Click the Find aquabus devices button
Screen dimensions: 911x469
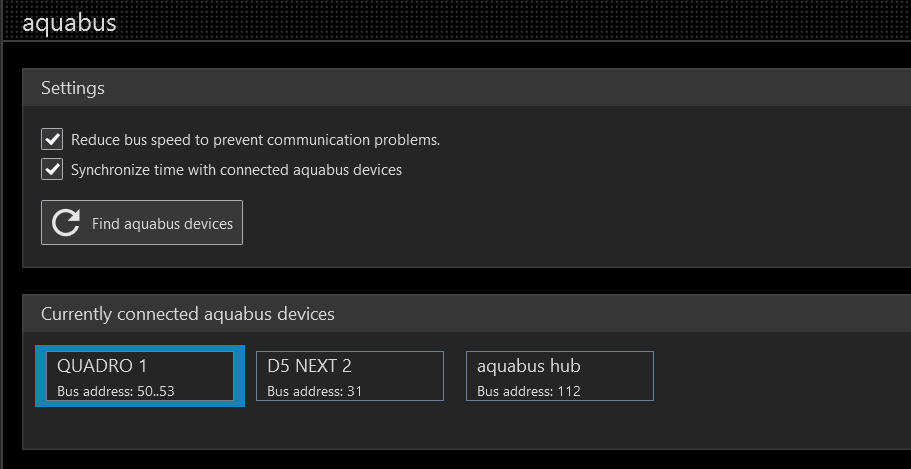pos(142,223)
